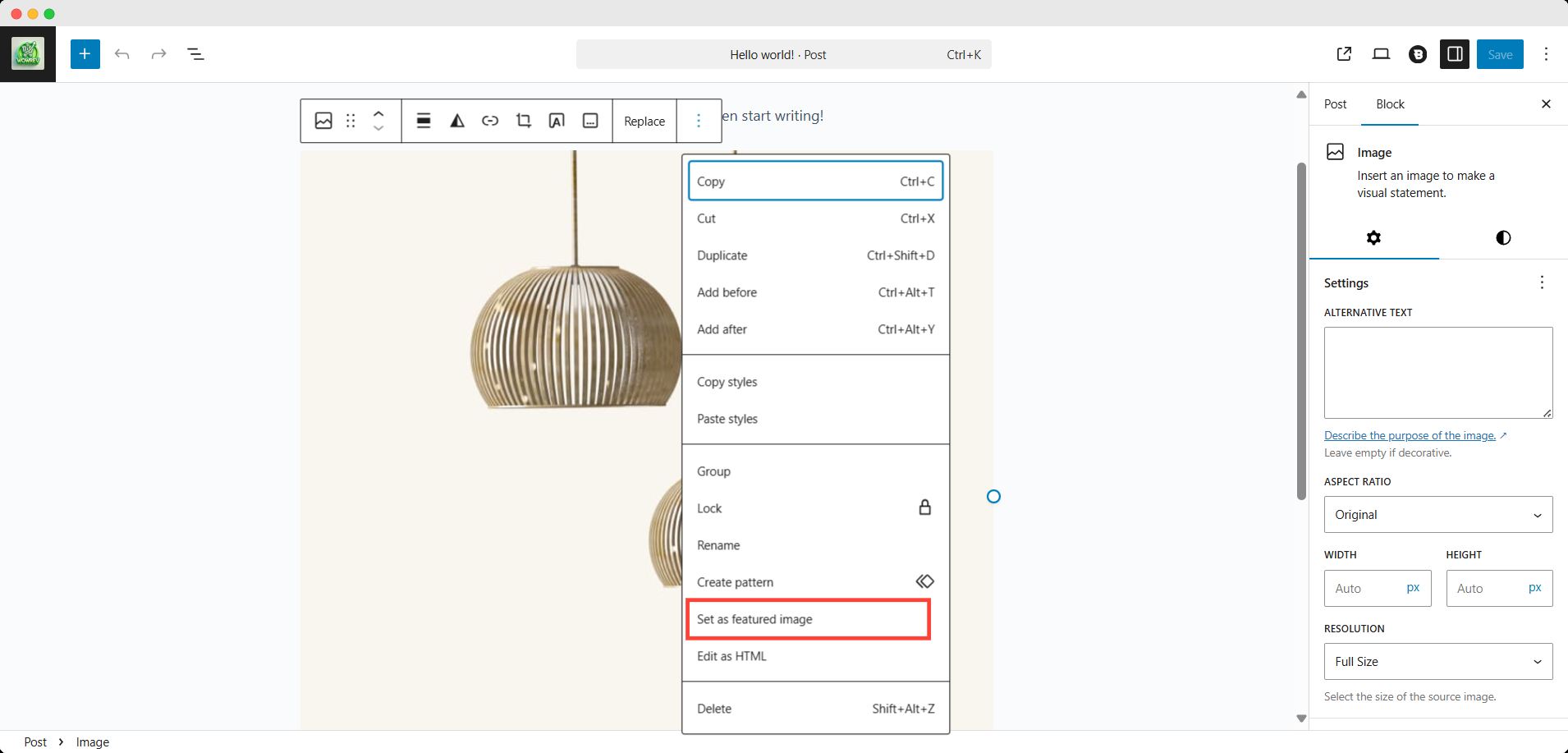Viewport: 1568px width, 753px height.
Task: Apply duotone filter triangle icon
Action: point(457,121)
